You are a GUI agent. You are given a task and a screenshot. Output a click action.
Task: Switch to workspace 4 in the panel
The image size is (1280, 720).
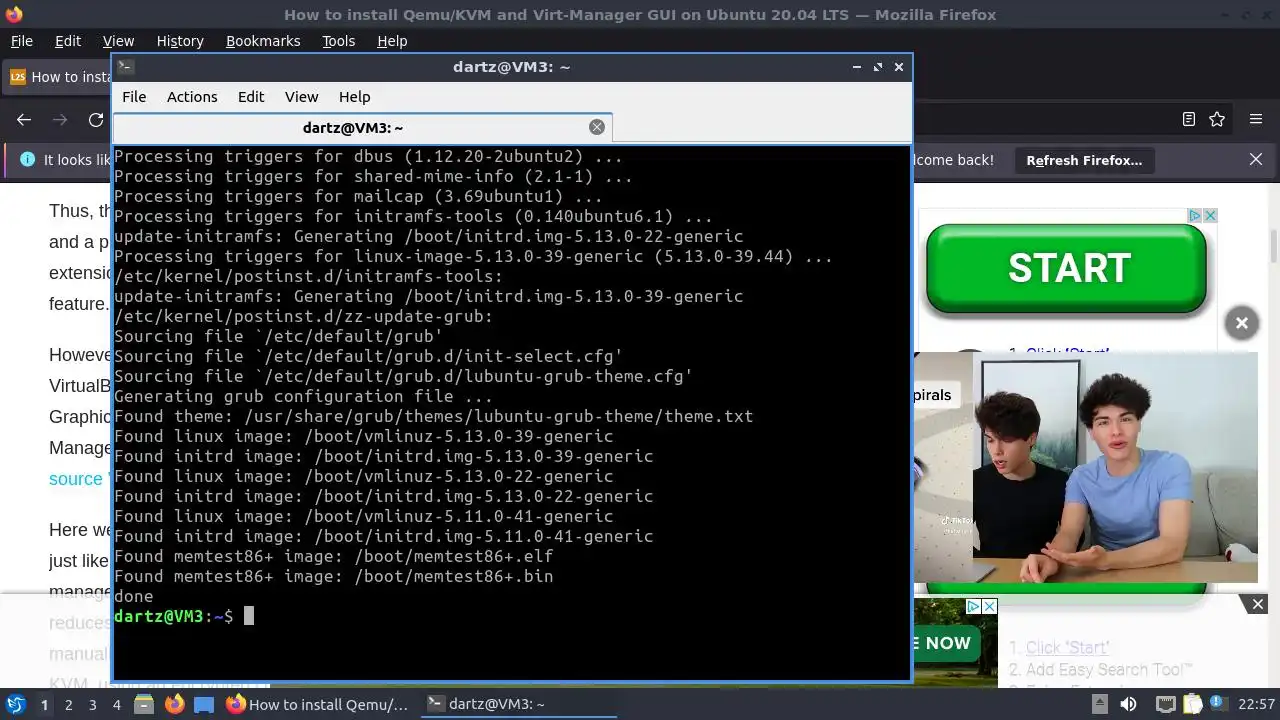pos(116,705)
